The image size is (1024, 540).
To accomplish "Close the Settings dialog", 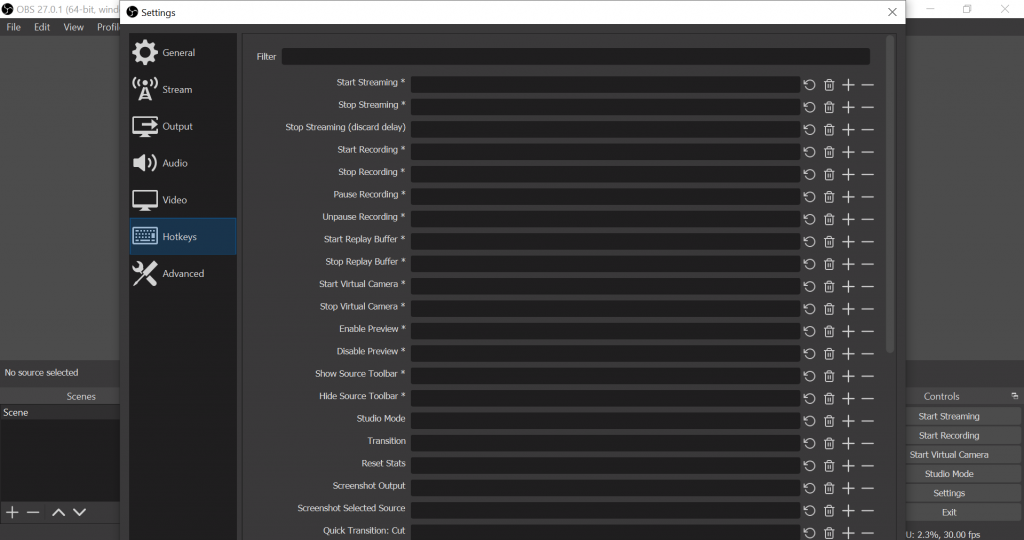I will (x=892, y=12).
